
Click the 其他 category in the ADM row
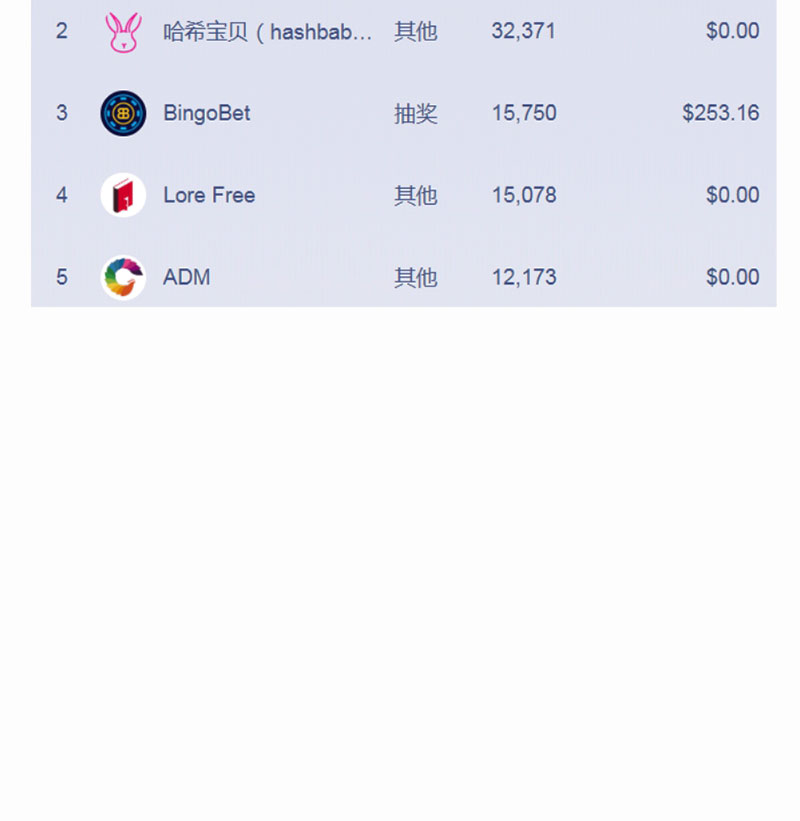point(416,277)
